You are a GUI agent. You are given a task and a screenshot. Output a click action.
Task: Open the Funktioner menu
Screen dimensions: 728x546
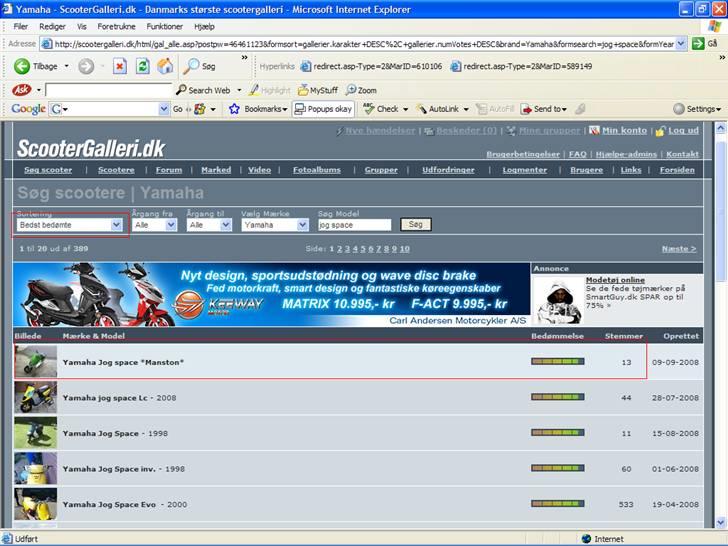pos(164,26)
